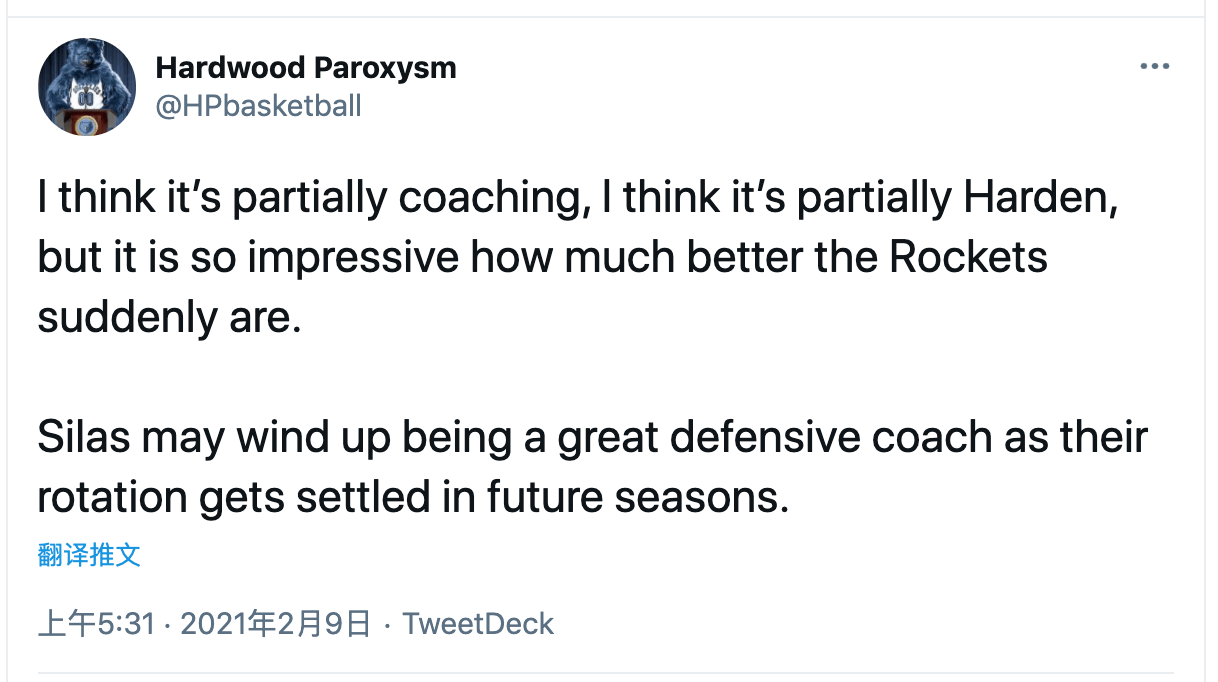
Task: Select the word Harden in the tweet
Action: [1035, 198]
